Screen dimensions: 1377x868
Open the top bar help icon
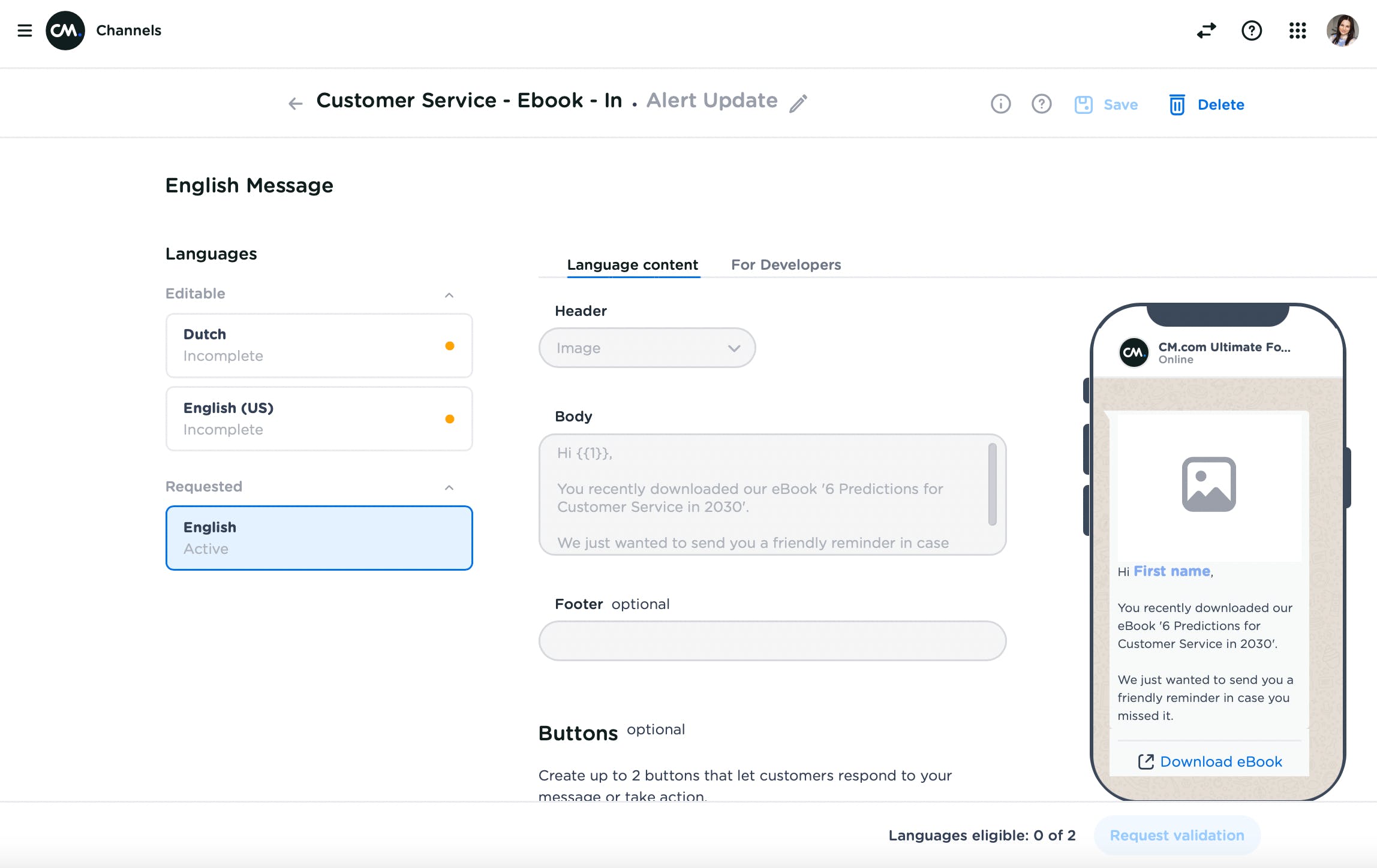click(1251, 30)
